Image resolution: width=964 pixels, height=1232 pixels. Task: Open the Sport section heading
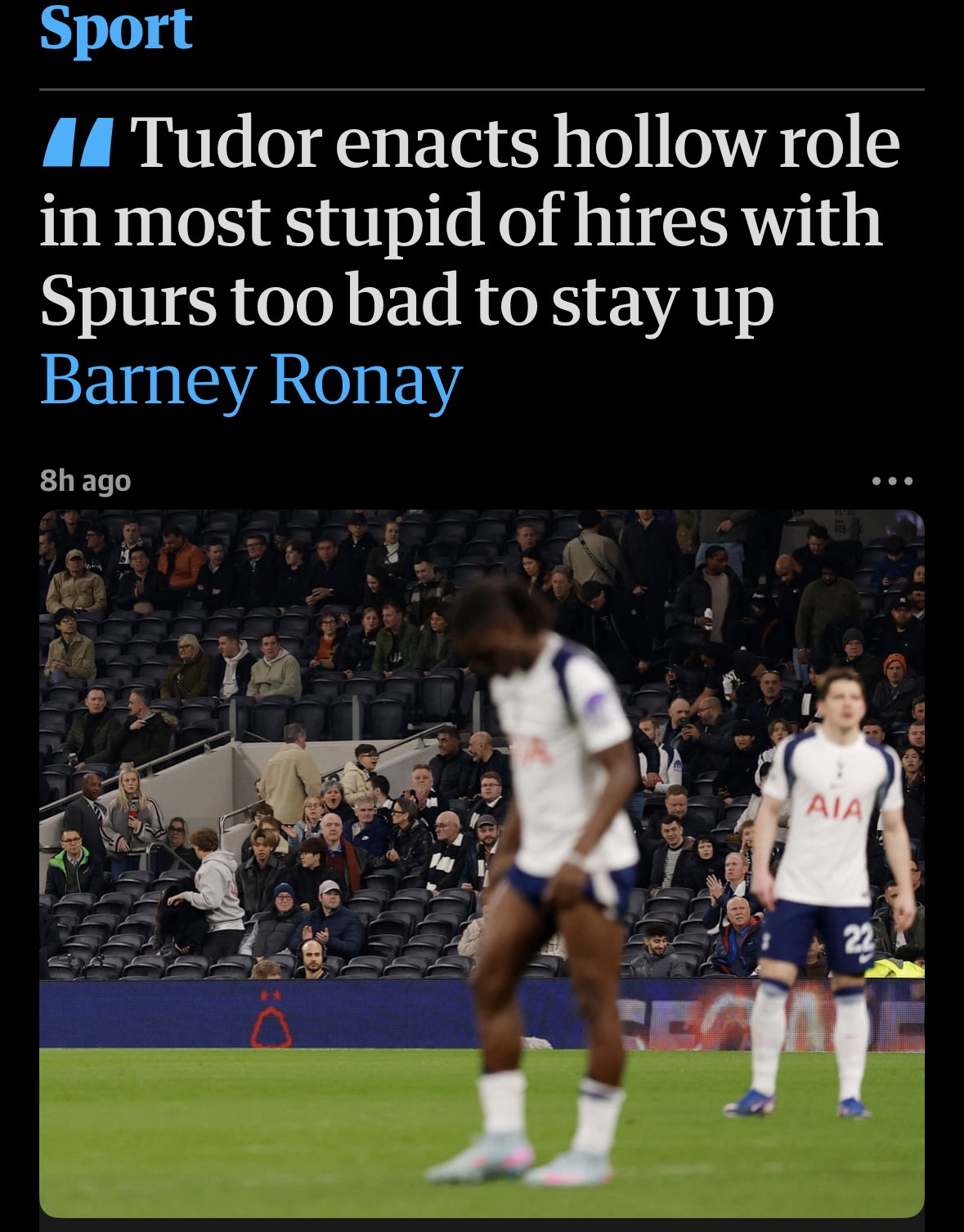coord(116,27)
